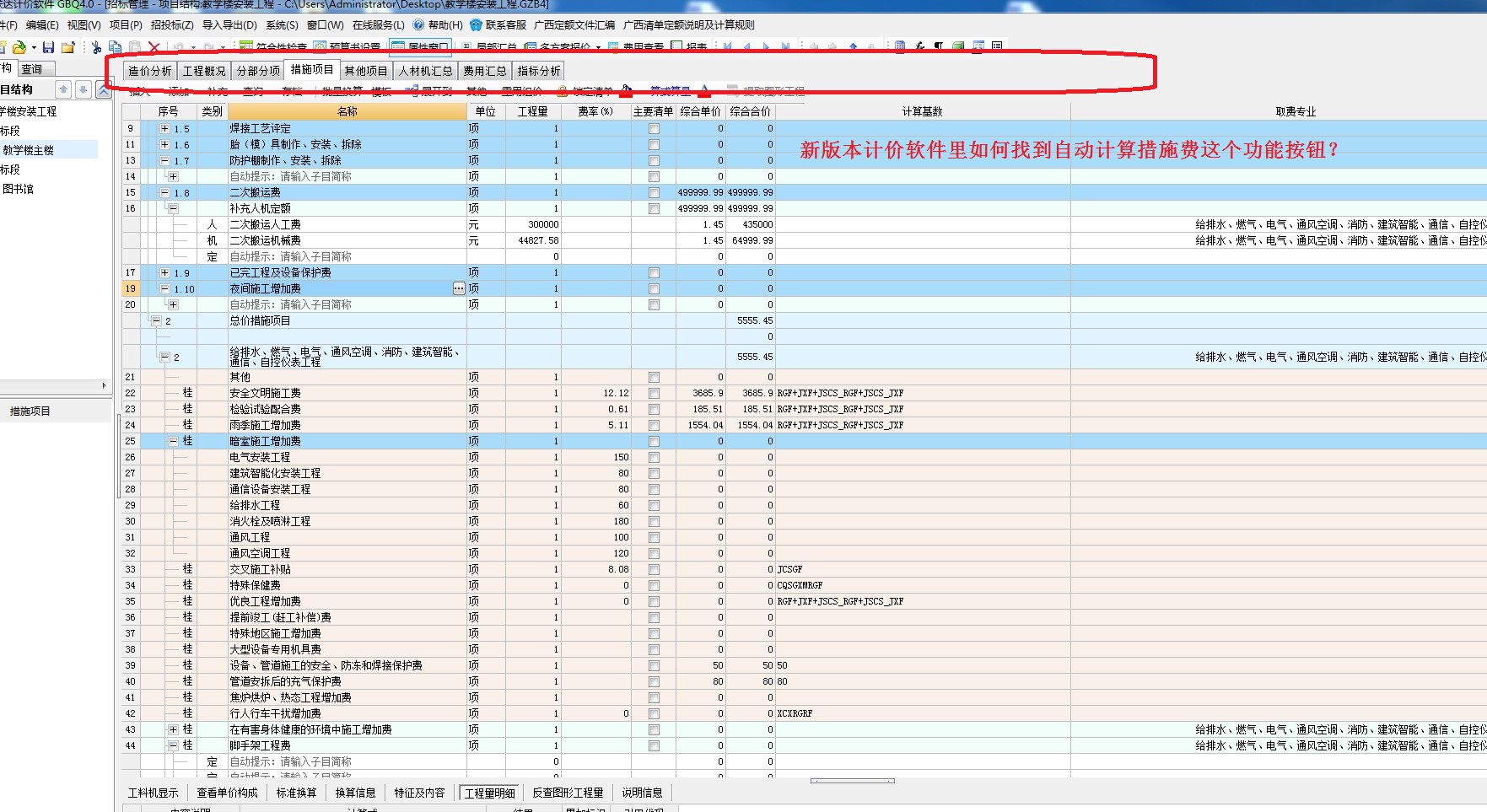The width and height of the screenshot is (1487, 812).
Task: Click the 报表 toolbar button
Action: (x=688, y=47)
